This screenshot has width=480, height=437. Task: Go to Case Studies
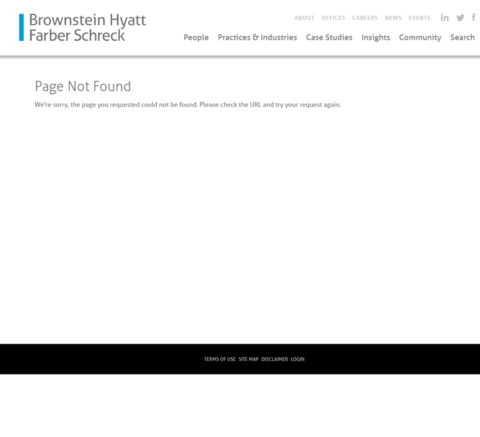click(x=329, y=37)
